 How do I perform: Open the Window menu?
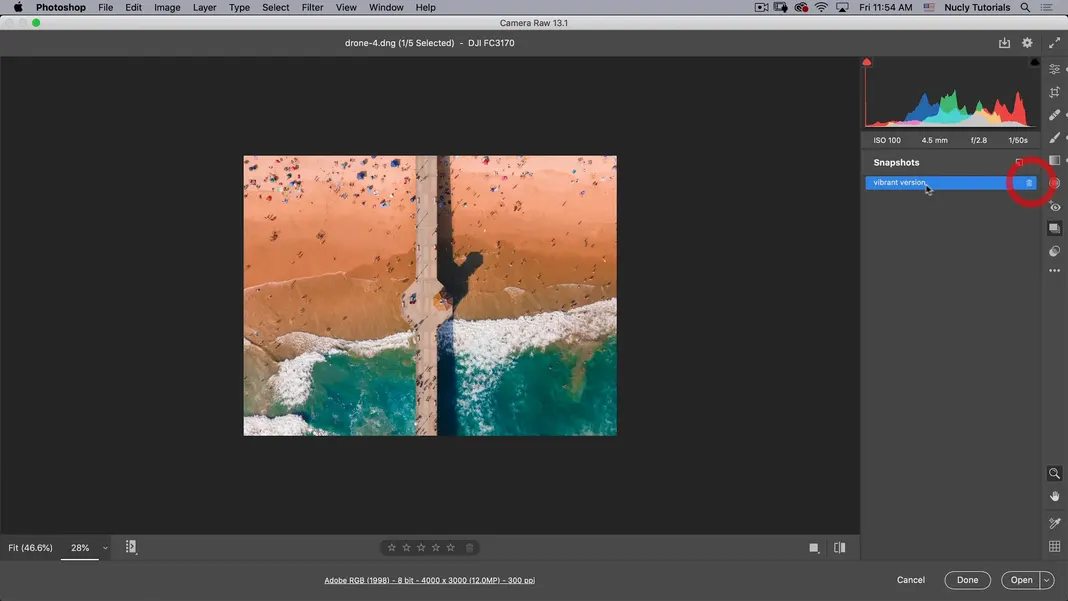click(386, 7)
